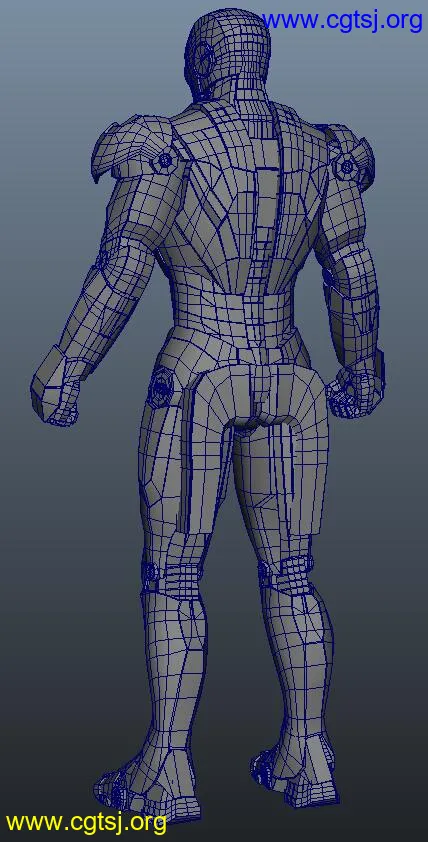Open the yellow www.cgtsj.org watermark link
This screenshot has width=428, height=842.
pyautogui.click(x=86, y=822)
